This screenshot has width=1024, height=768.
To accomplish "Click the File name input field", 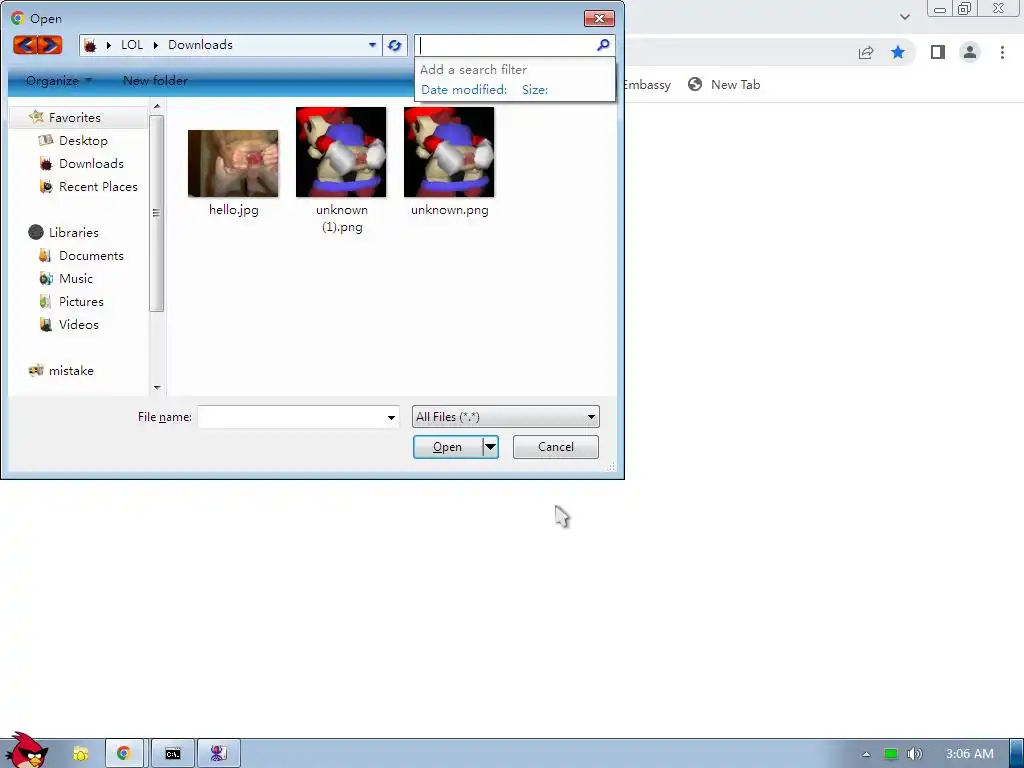I will (291, 417).
